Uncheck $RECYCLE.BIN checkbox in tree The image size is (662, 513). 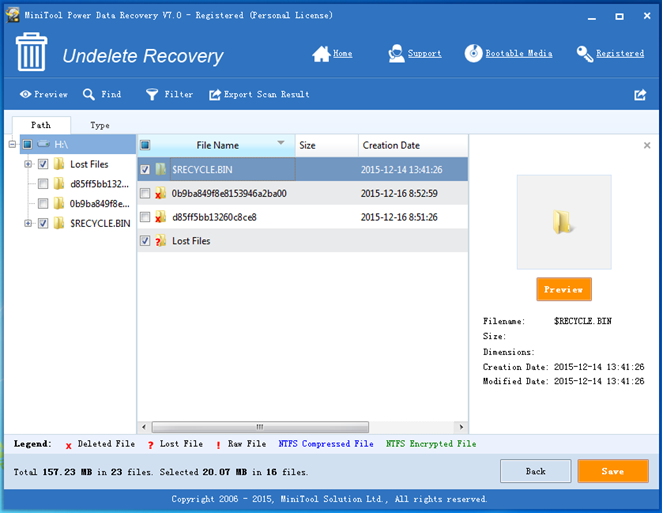click(43, 223)
